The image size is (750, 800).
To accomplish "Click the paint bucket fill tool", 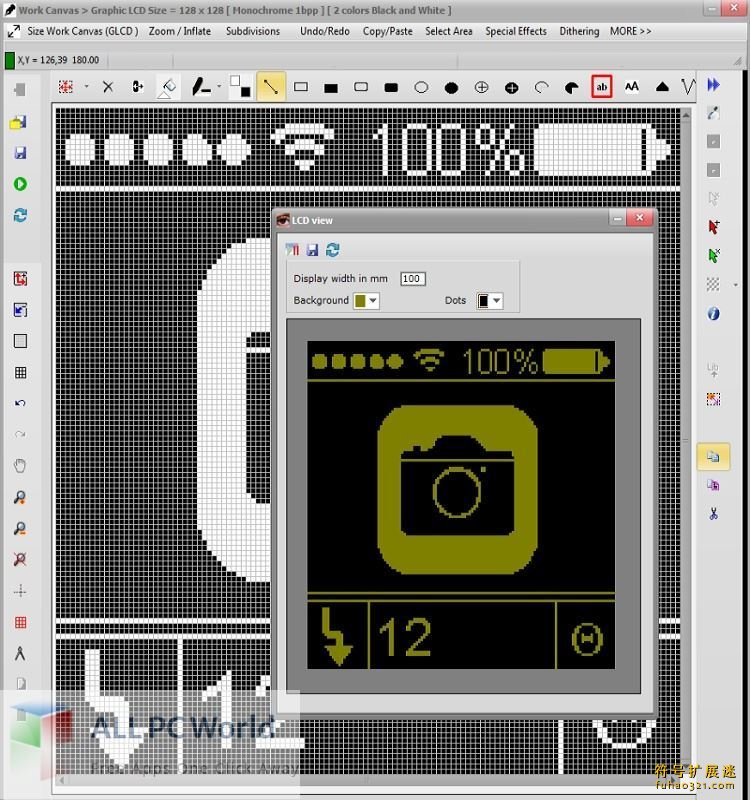I will click(x=168, y=87).
